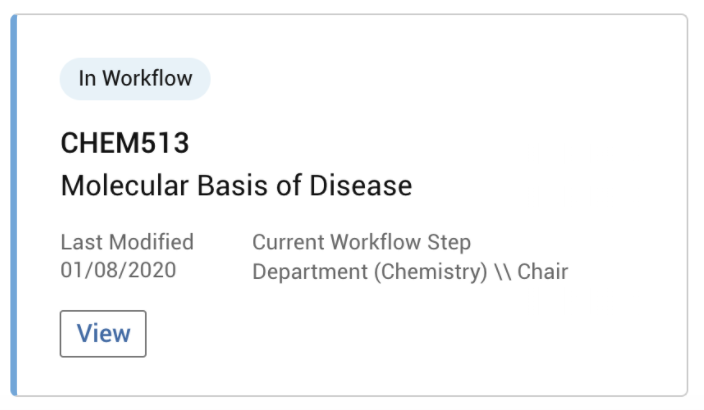
Task: Click the Current Workflow Step label
Action: 361,242
